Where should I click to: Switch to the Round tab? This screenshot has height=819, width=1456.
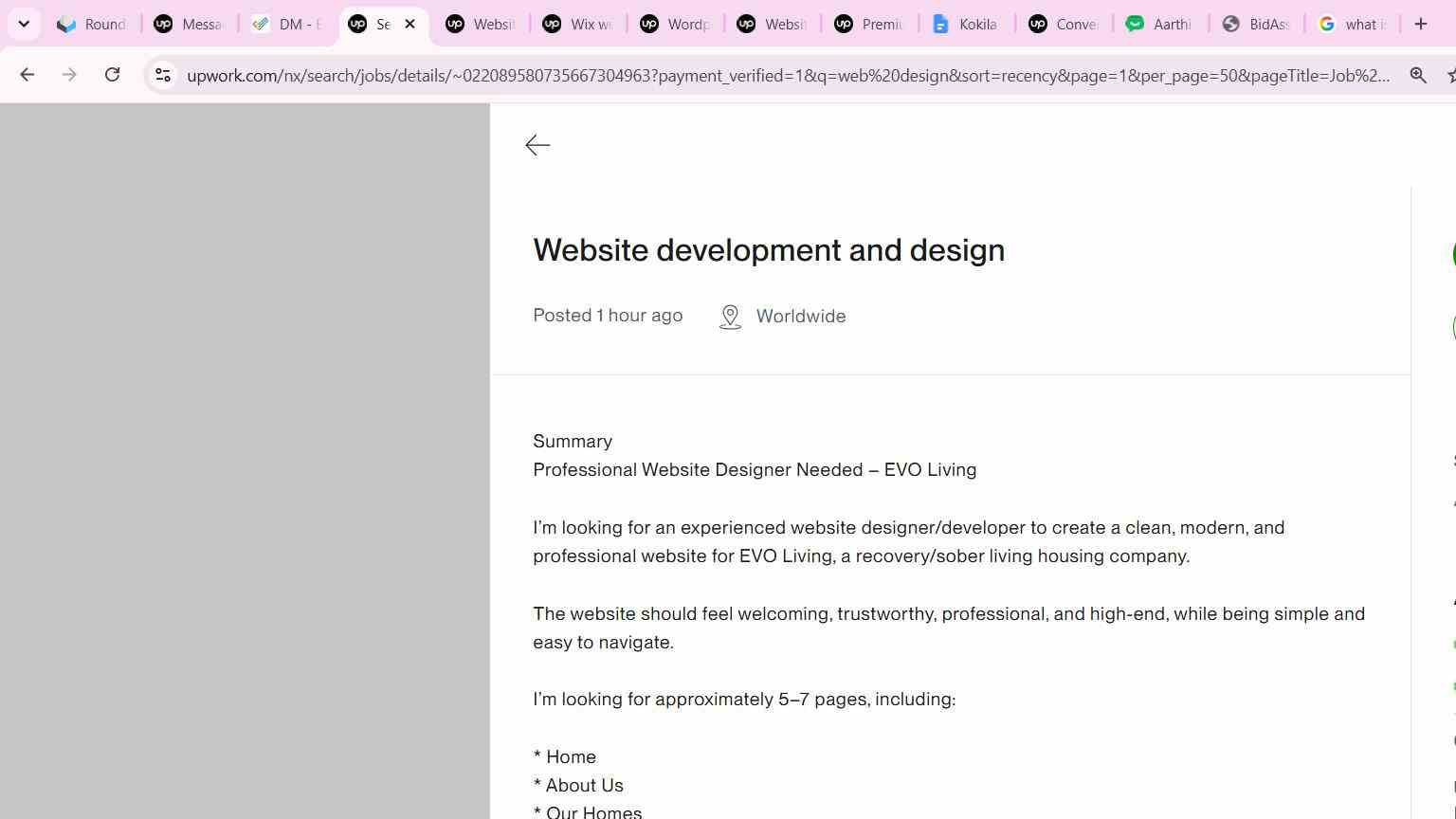pos(92,24)
